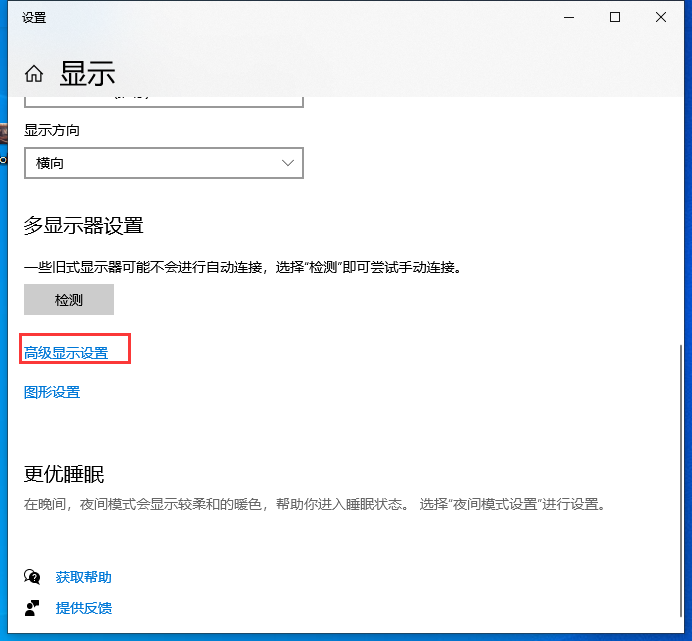The width and height of the screenshot is (692, 641).
Task: Close the 设置 window
Action: click(661, 17)
